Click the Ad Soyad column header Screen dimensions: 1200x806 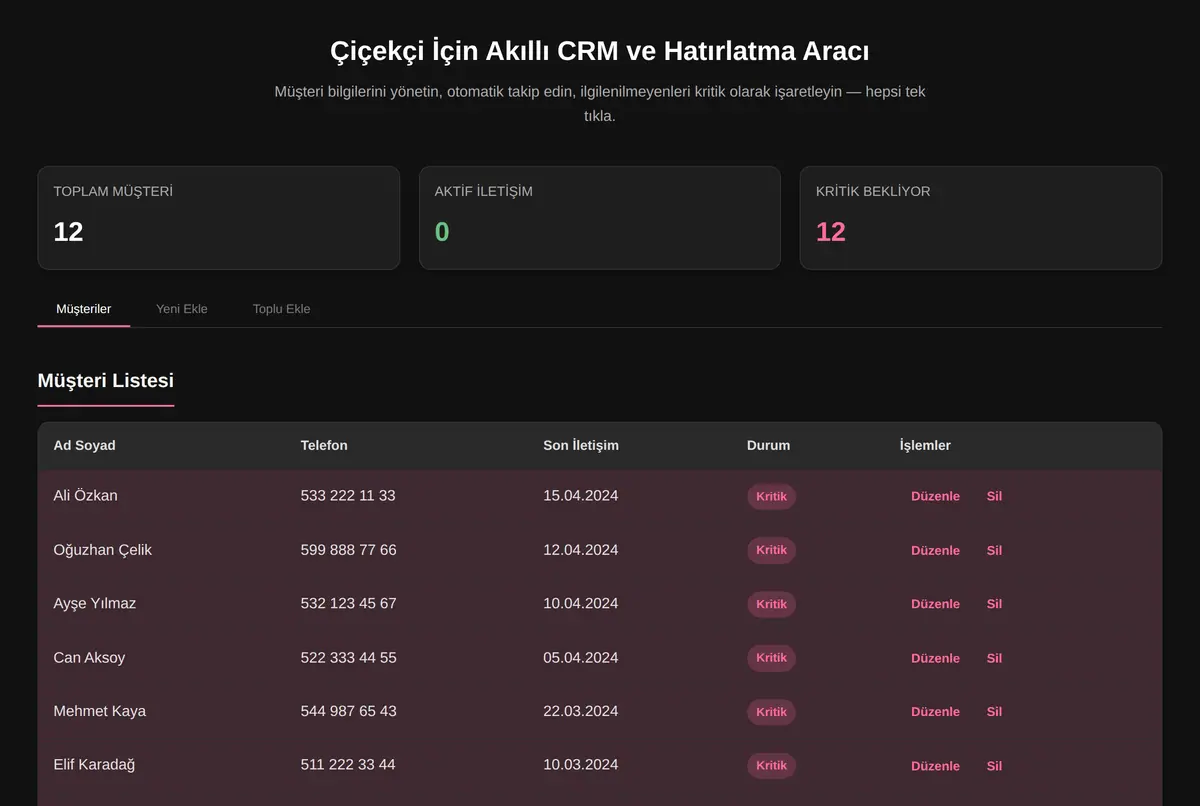tap(84, 445)
